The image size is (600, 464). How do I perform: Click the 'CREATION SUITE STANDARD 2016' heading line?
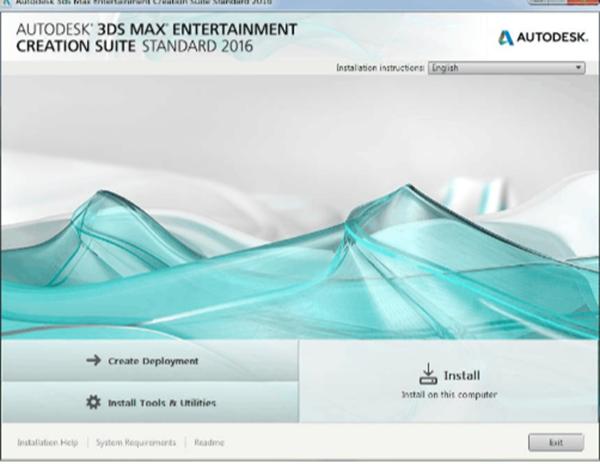pyautogui.click(x=135, y=46)
